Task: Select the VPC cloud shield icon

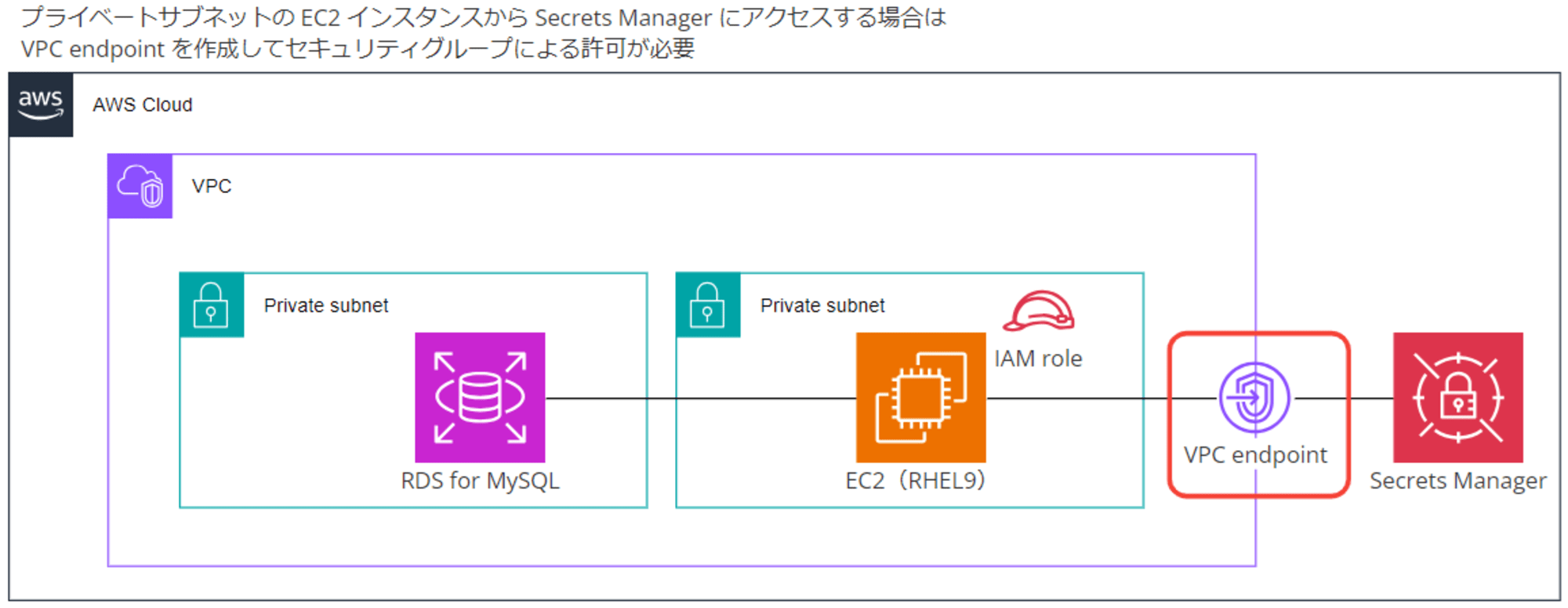Action: pos(140,186)
